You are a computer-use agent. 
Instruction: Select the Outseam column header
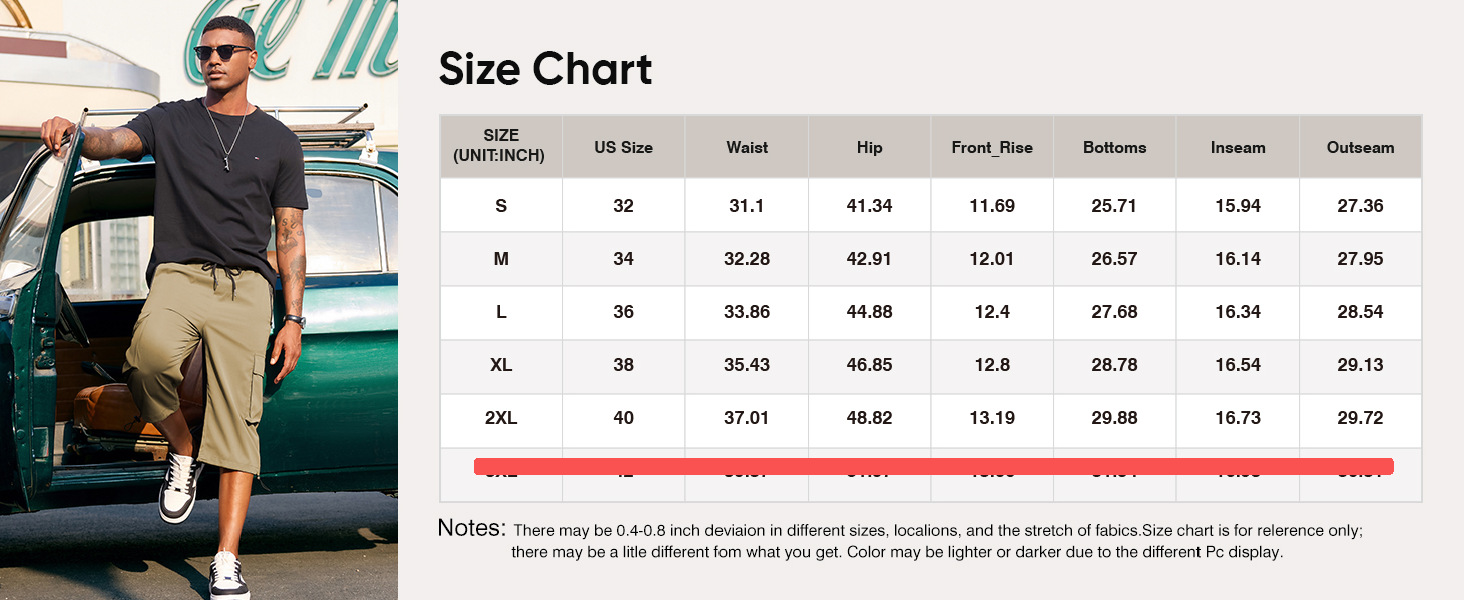pyautogui.click(x=1361, y=147)
